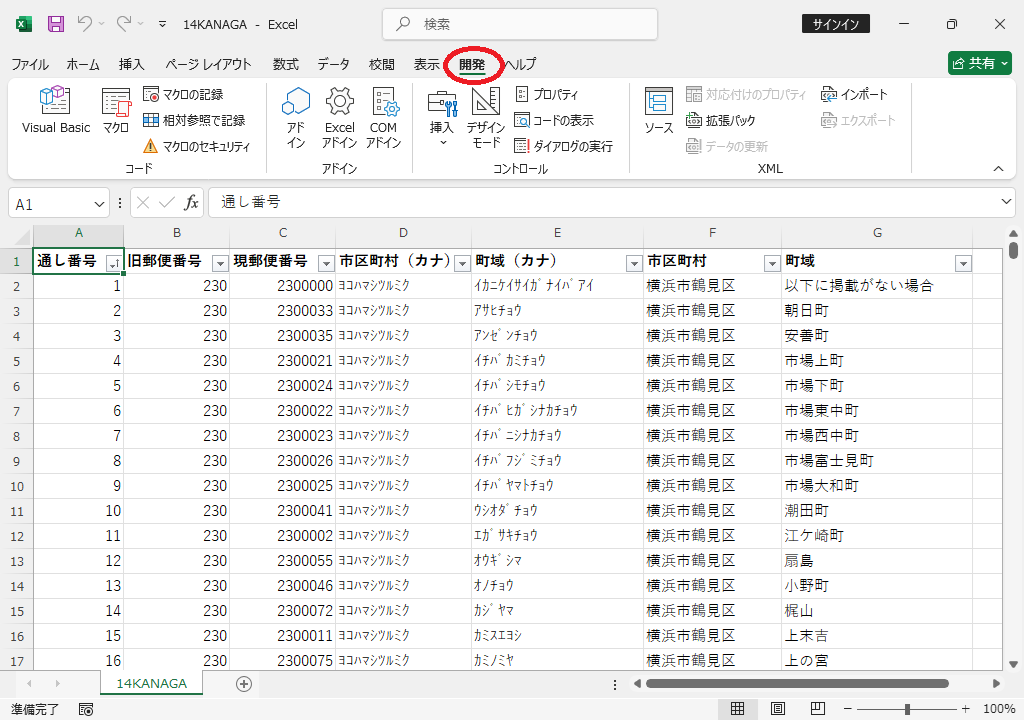Open the ファイル tab
Image resolution: width=1024 pixels, height=720 pixels.
(30, 64)
